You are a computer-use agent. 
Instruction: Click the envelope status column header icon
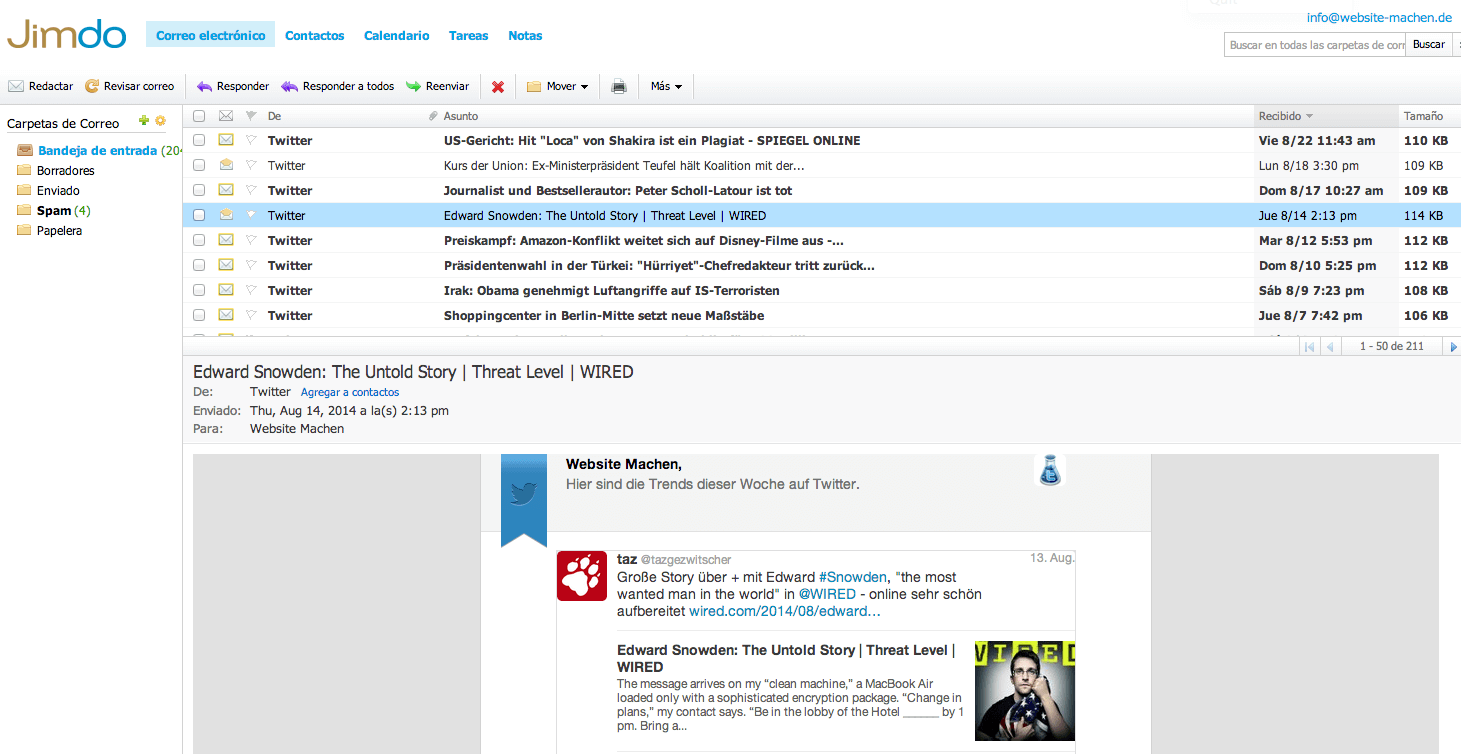point(226,116)
